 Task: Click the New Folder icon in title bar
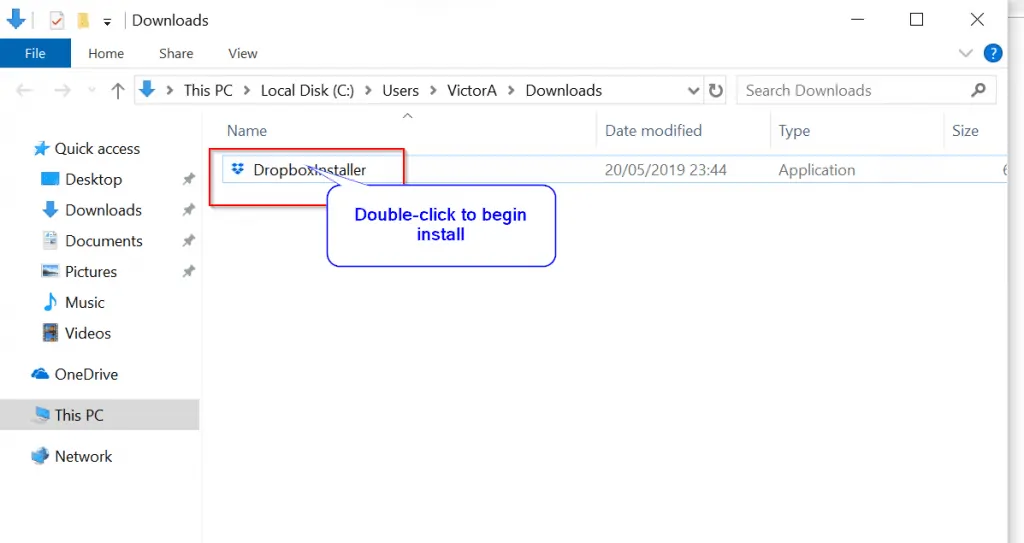pos(84,20)
